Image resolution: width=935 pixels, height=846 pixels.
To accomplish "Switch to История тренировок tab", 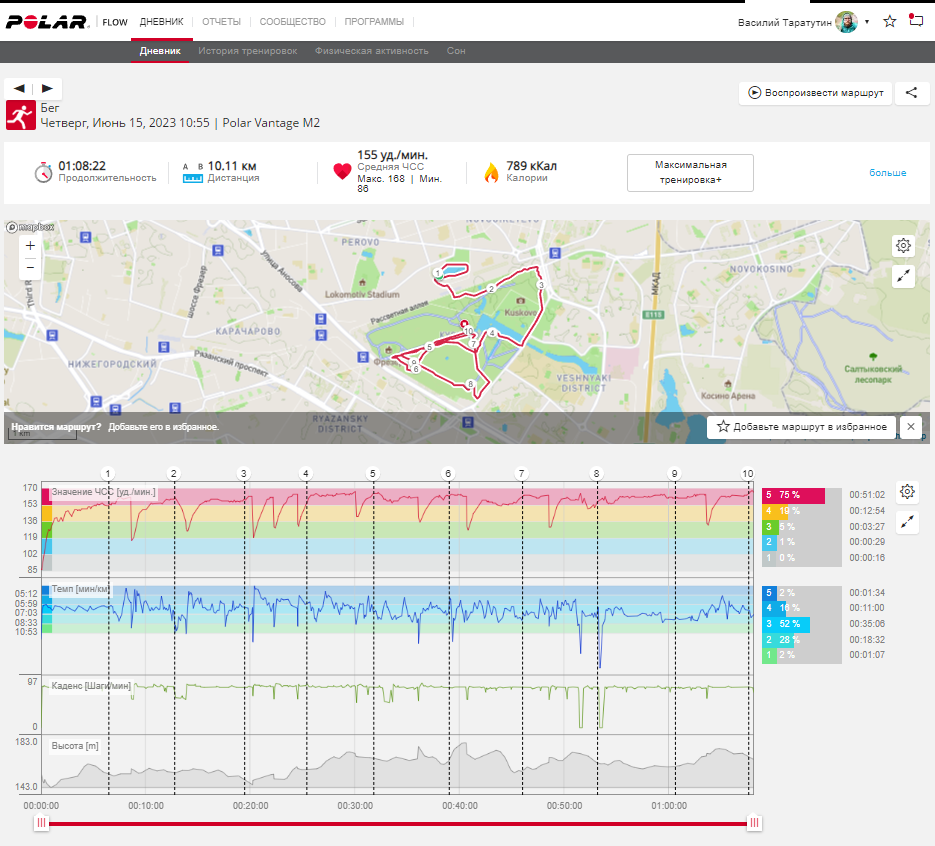I will click(x=247, y=51).
